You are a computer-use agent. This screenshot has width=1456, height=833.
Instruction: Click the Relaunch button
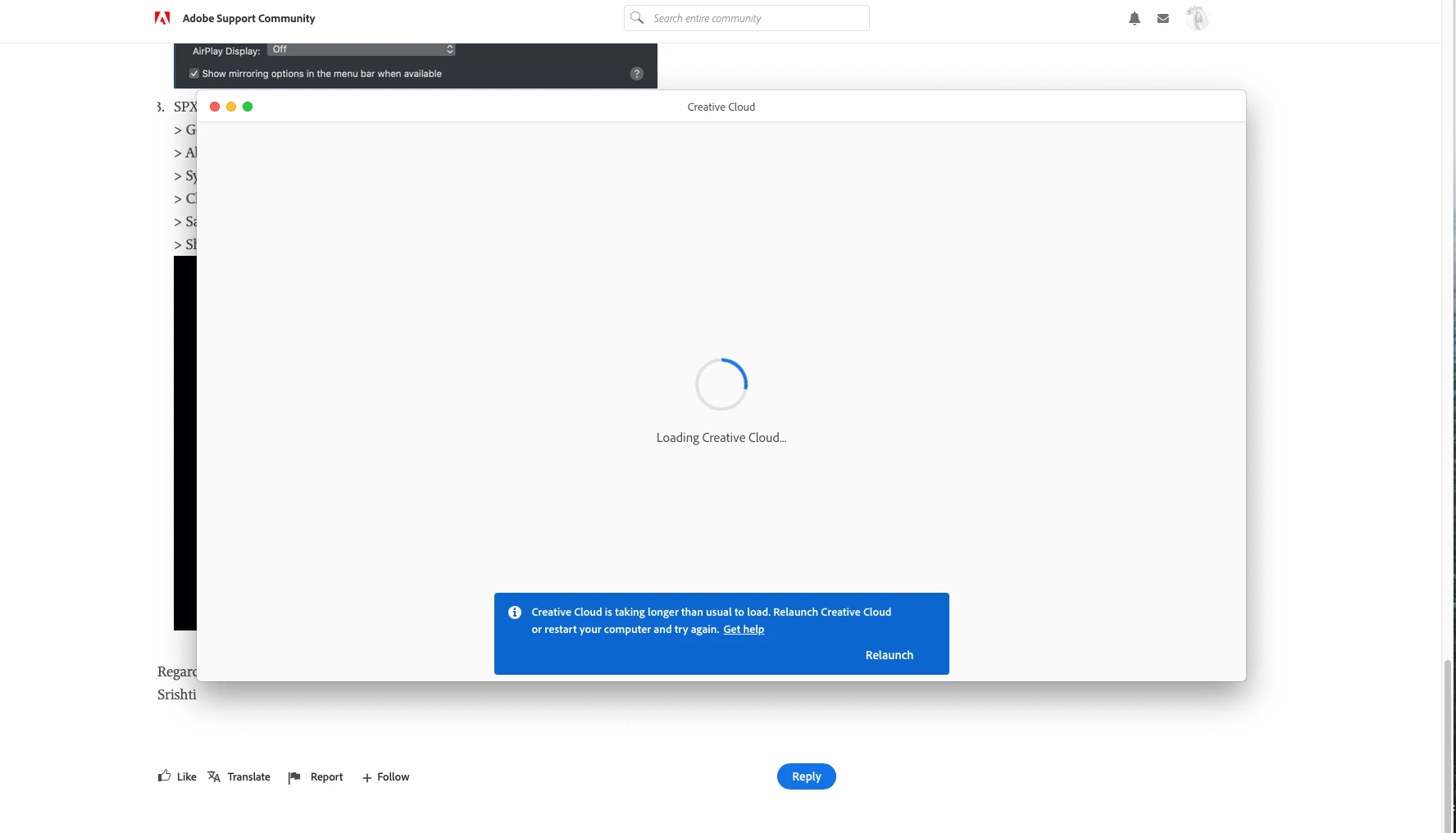tap(890, 655)
